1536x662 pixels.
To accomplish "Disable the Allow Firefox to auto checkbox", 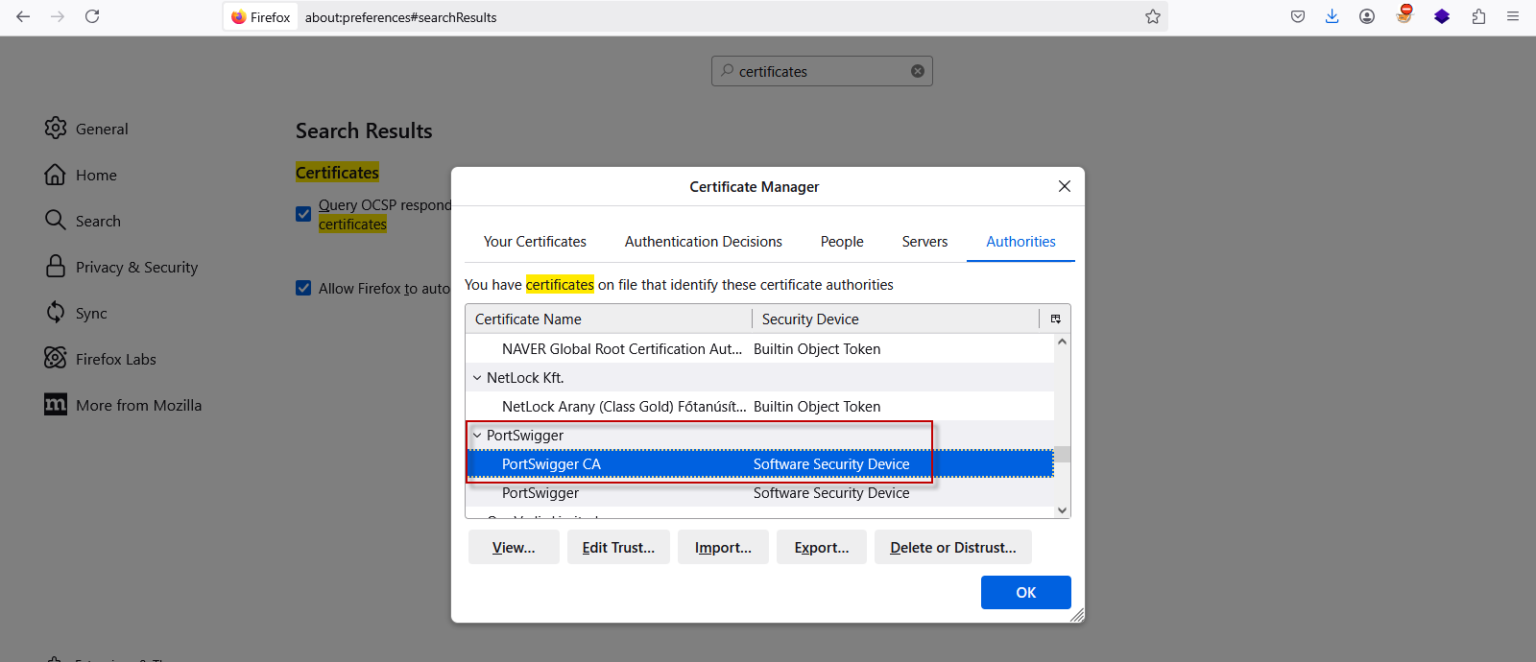I will 303,288.
